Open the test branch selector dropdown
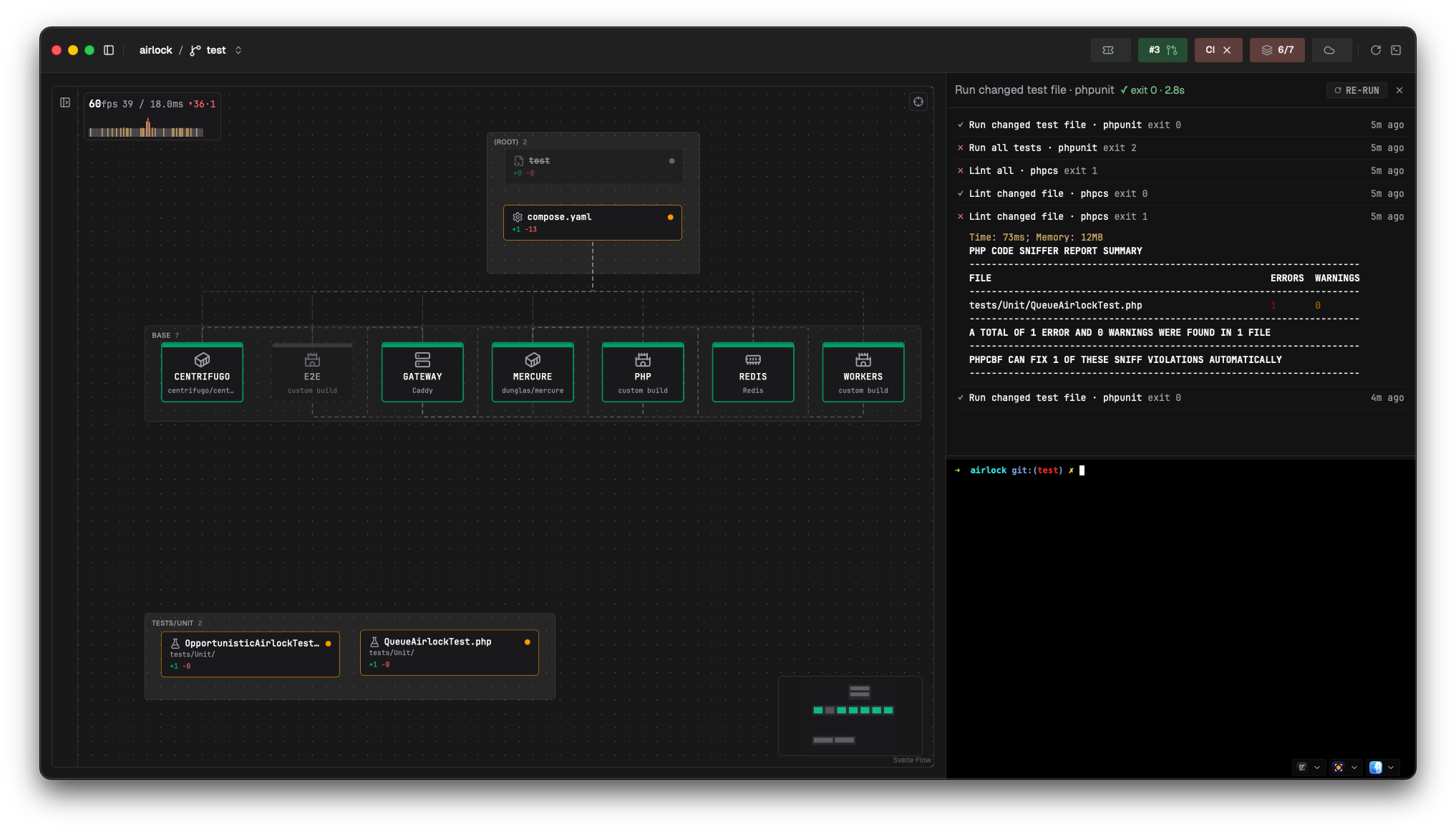The width and height of the screenshot is (1456, 832). tap(215, 50)
